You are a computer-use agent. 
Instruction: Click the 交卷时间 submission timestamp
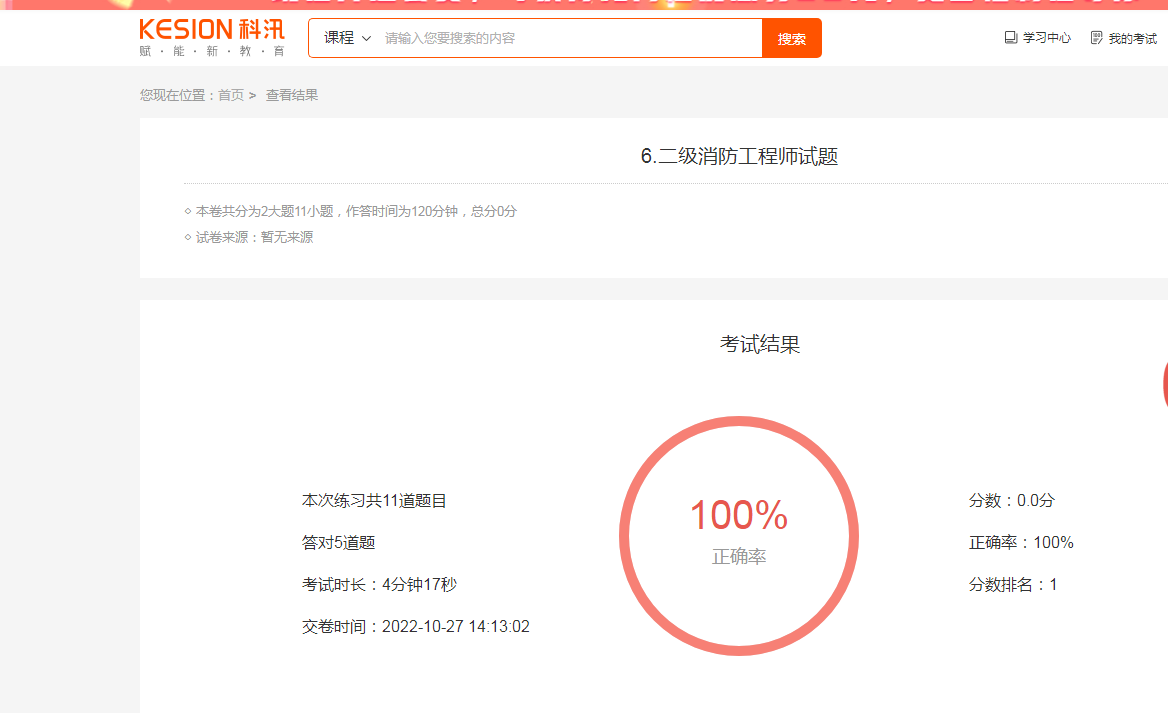pyautogui.click(x=415, y=627)
